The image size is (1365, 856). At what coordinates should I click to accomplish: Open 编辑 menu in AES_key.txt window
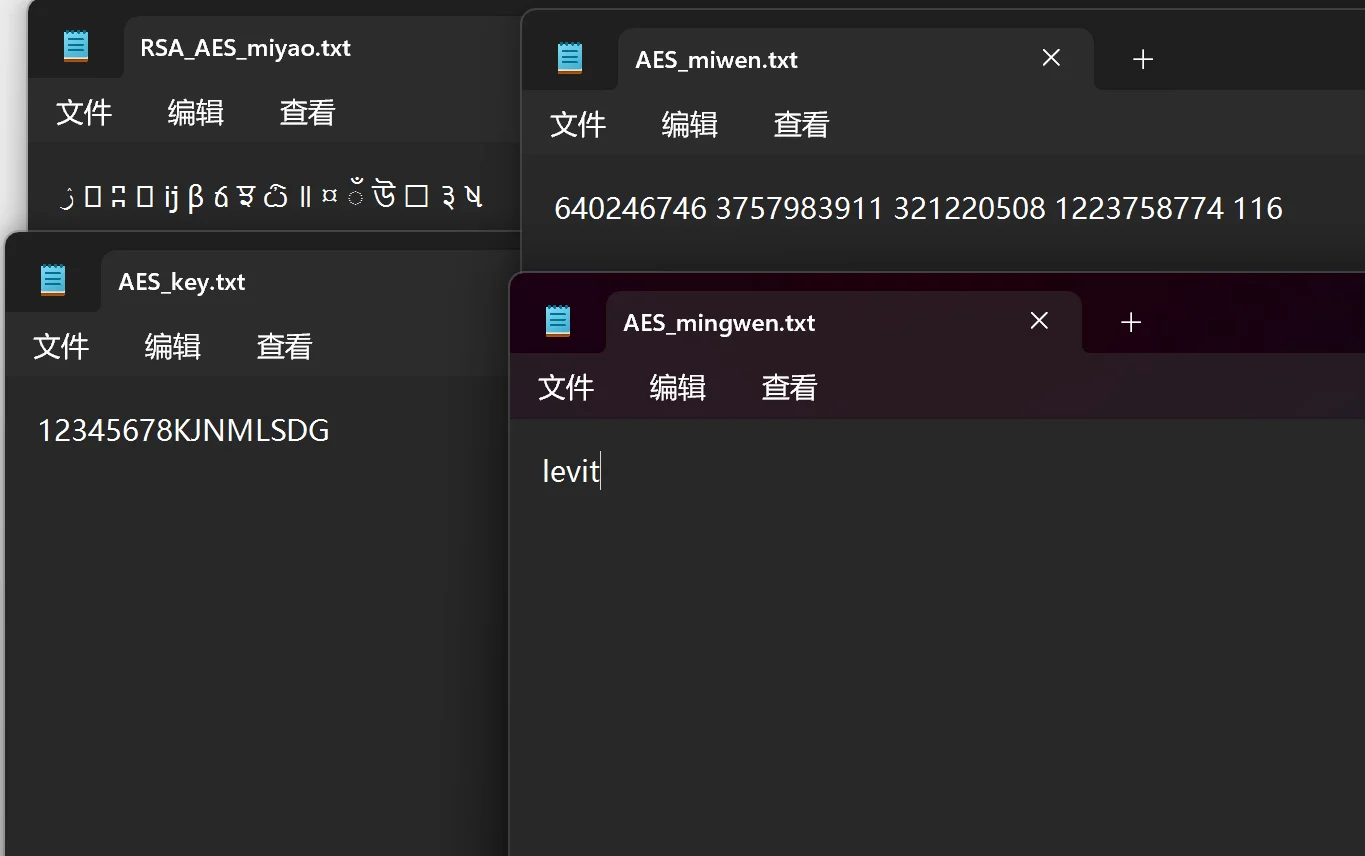tap(173, 346)
